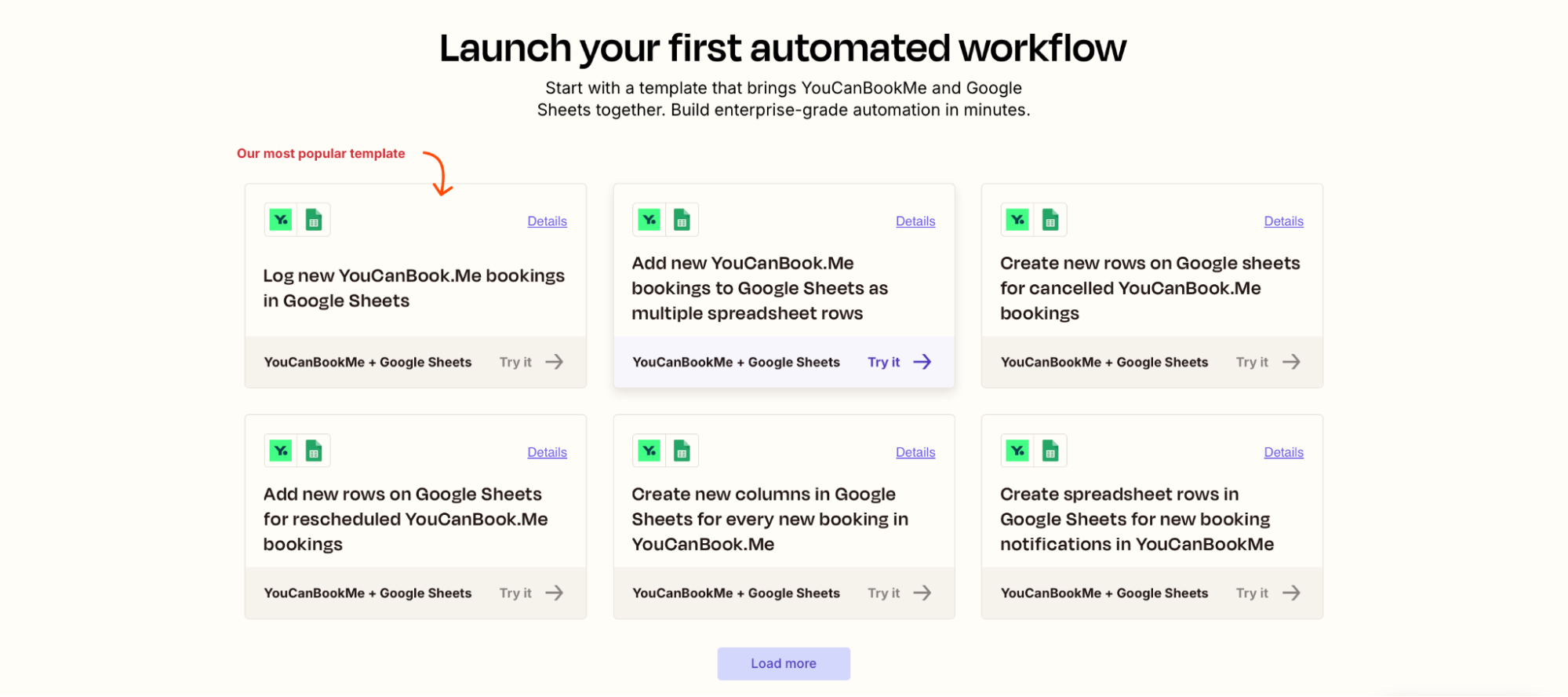Open Details for 'new booking notifications' template
1568x697 pixels.
[1283, 452]
